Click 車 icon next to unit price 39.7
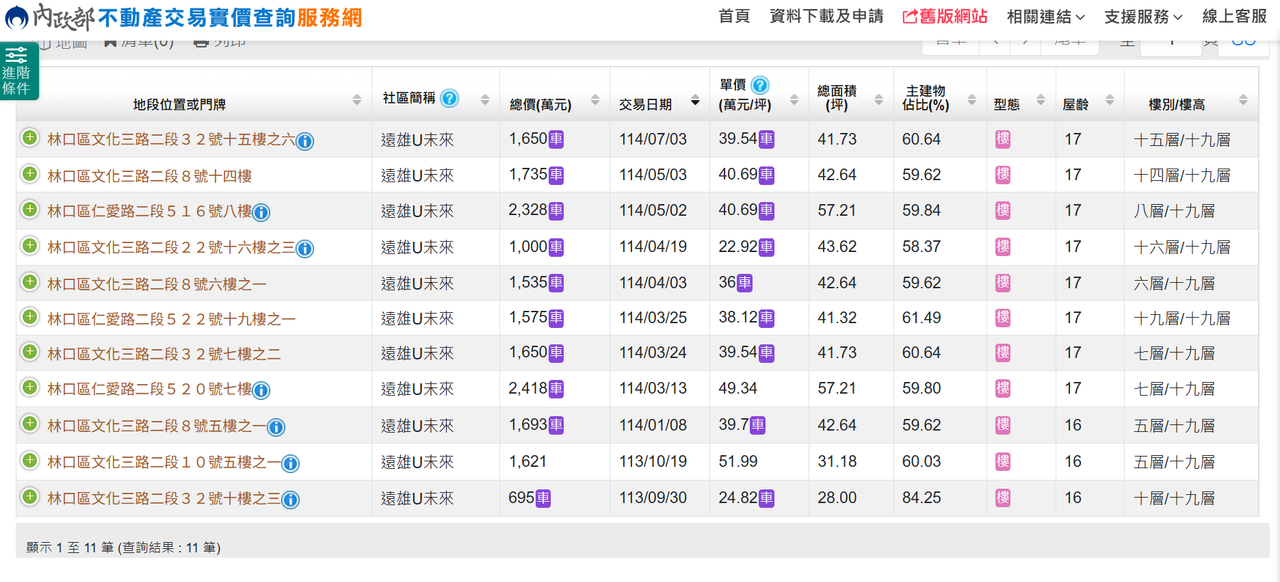This screenshot has width=1280, height=582. (x=758, y=425)
